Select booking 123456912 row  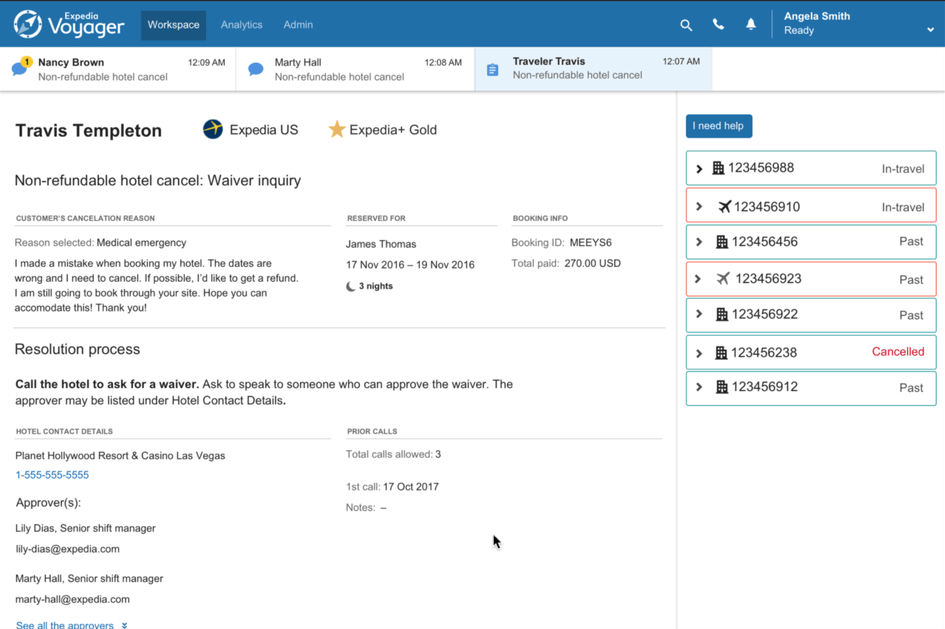point(810,388)
